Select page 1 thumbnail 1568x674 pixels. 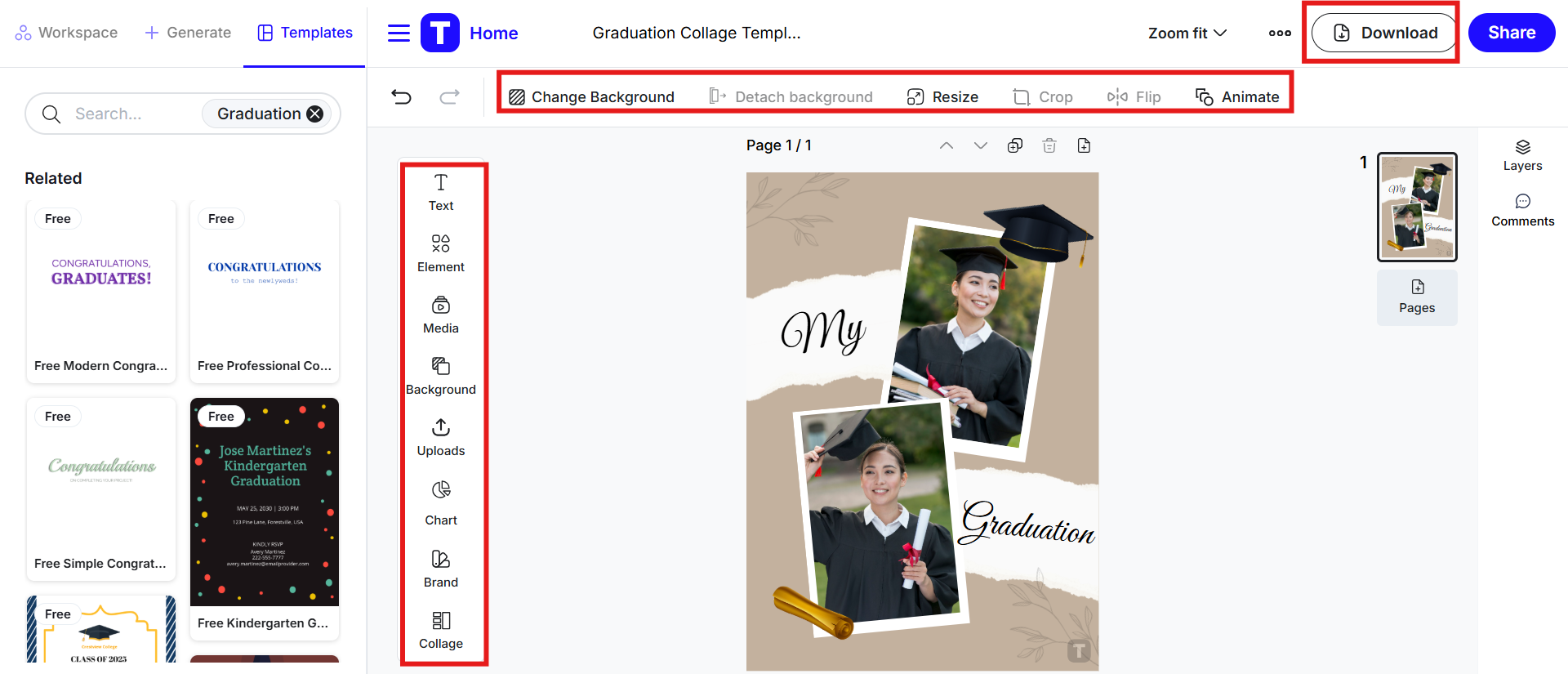[1417, 207]
